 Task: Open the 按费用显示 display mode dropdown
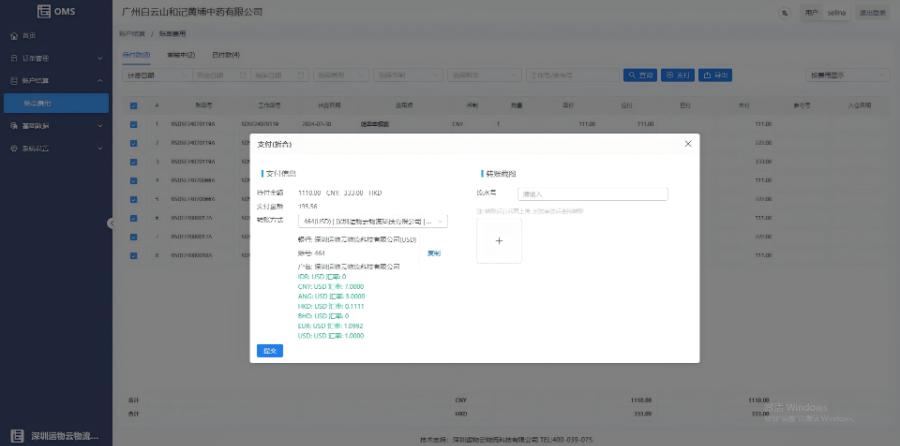coord(848,75)
